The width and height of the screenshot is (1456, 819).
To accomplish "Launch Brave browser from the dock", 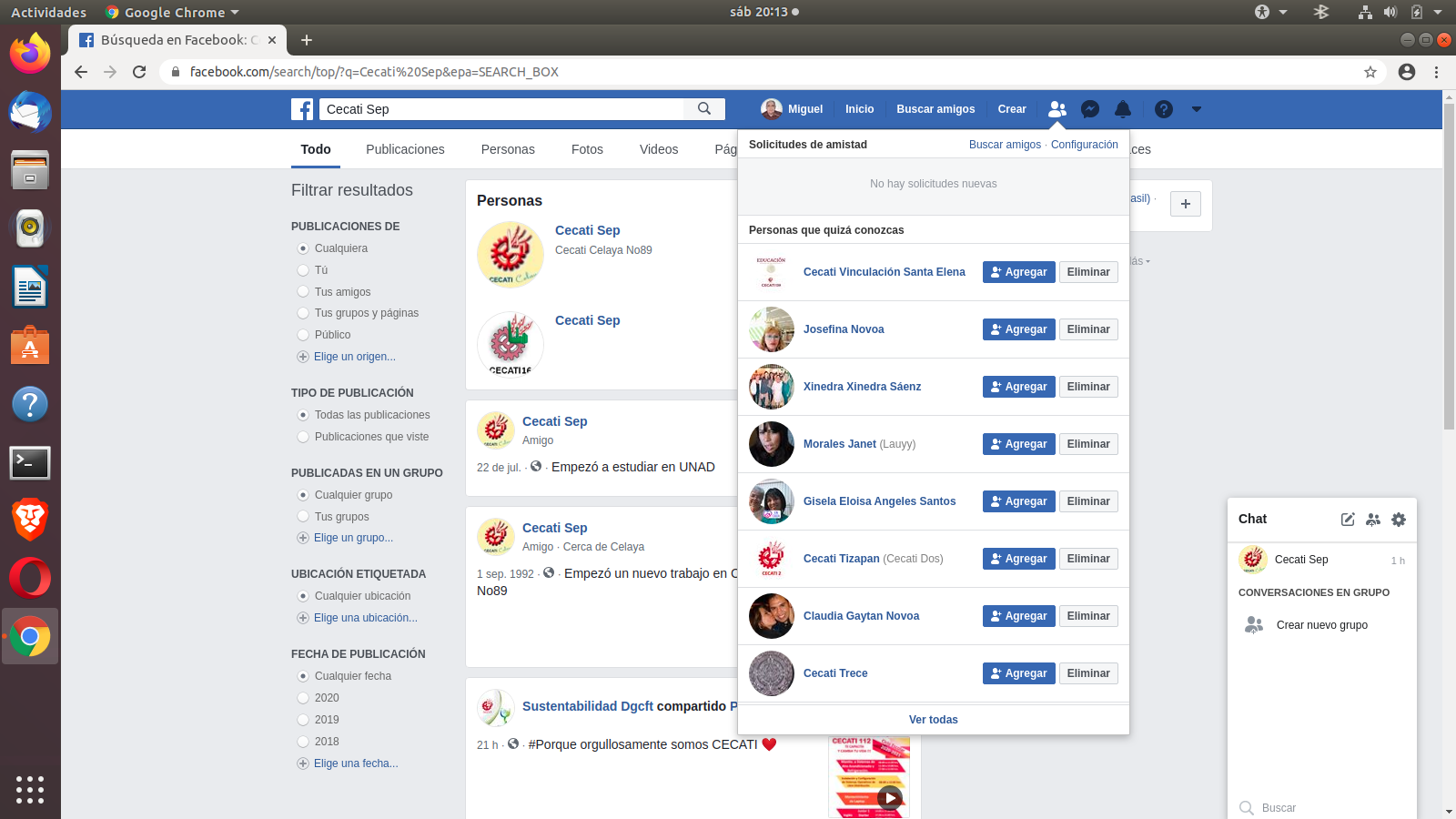I will (30, 520).
